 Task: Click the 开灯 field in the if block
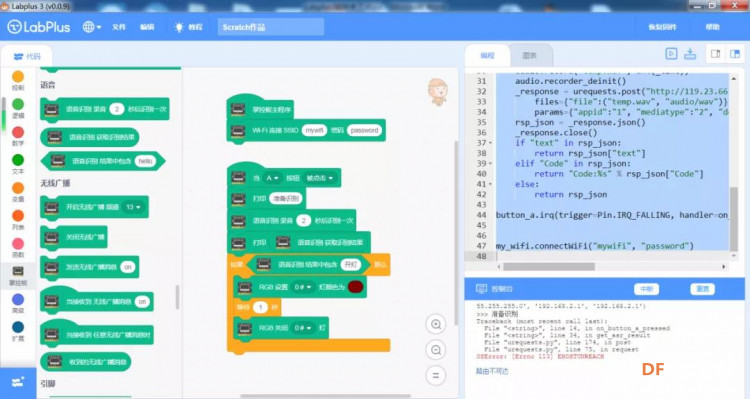(x=350, y=265)
